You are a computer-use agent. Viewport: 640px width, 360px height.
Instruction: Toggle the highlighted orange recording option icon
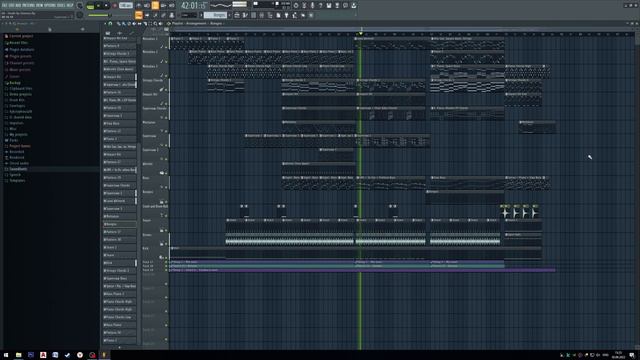[x=155, y=5]
